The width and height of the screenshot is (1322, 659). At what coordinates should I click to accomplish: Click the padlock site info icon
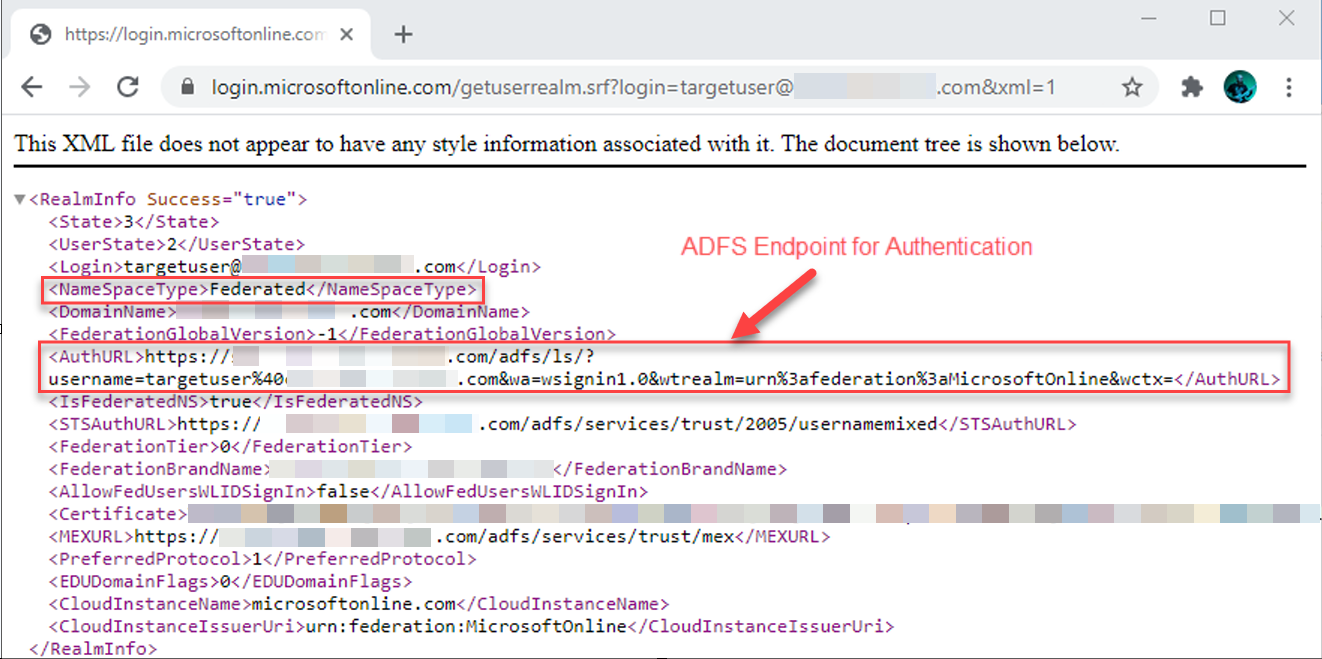click(x=186, y=88)
